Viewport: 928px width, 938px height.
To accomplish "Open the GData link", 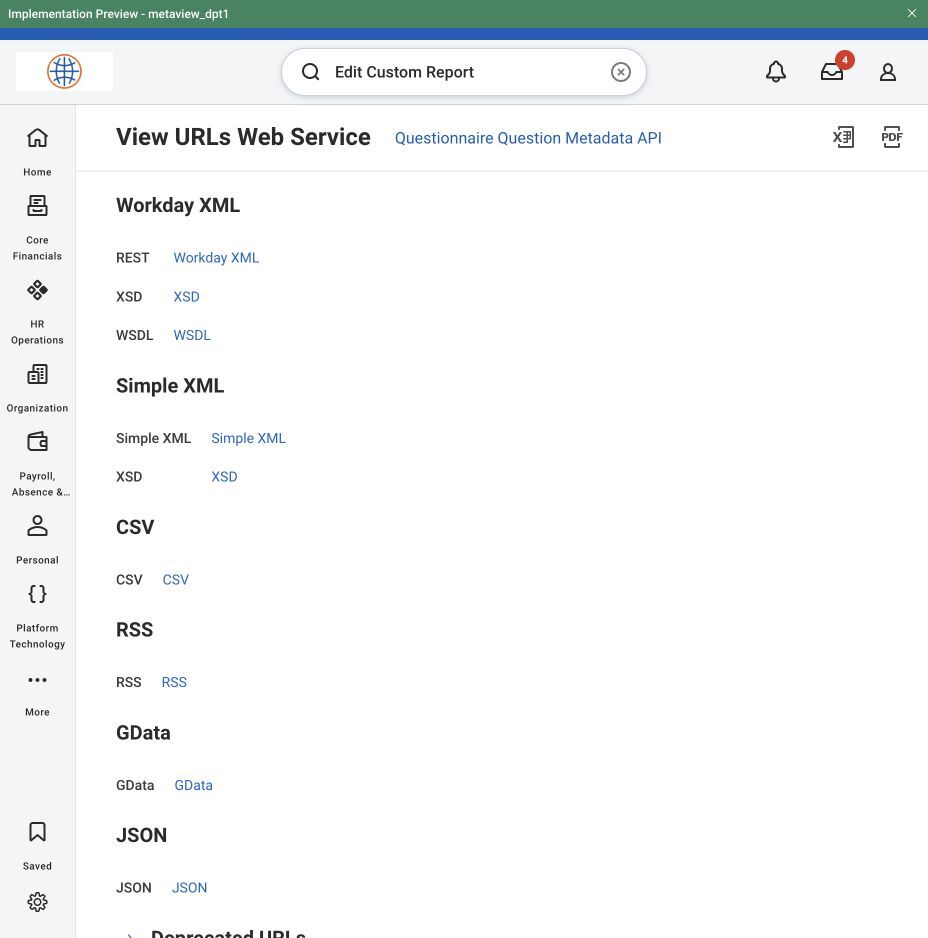I will tap(193, 785).
